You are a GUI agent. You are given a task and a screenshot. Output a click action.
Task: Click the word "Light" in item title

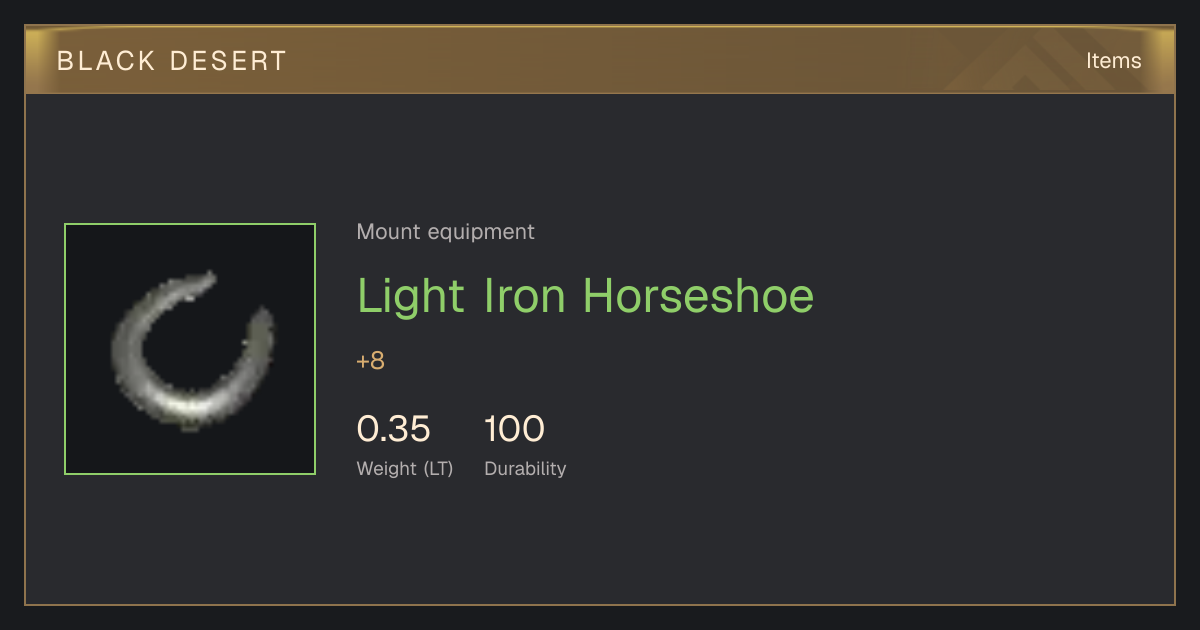point(411,296)
